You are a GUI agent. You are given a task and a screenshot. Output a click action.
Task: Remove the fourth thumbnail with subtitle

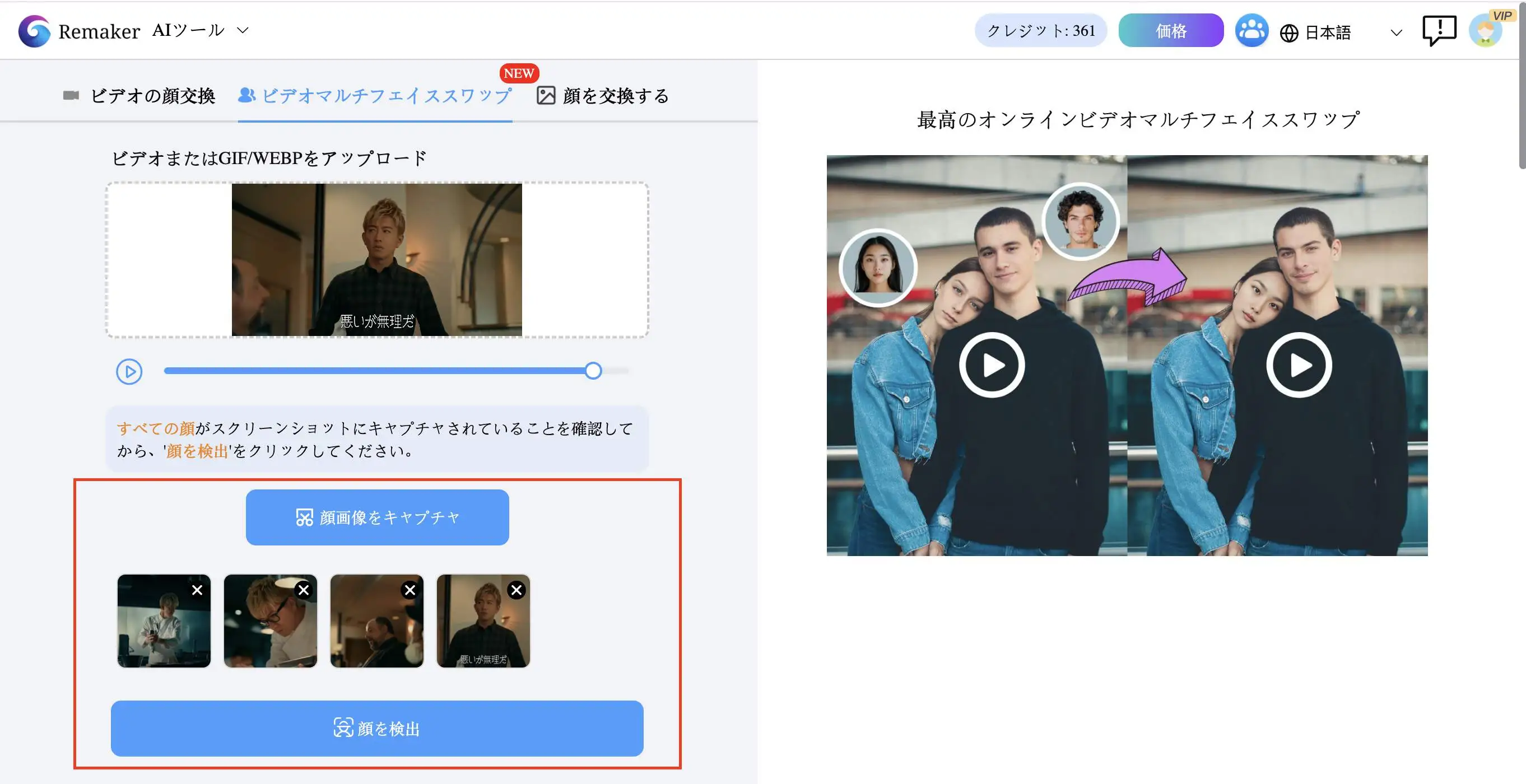pyautogui.click(x=517, y=590)
